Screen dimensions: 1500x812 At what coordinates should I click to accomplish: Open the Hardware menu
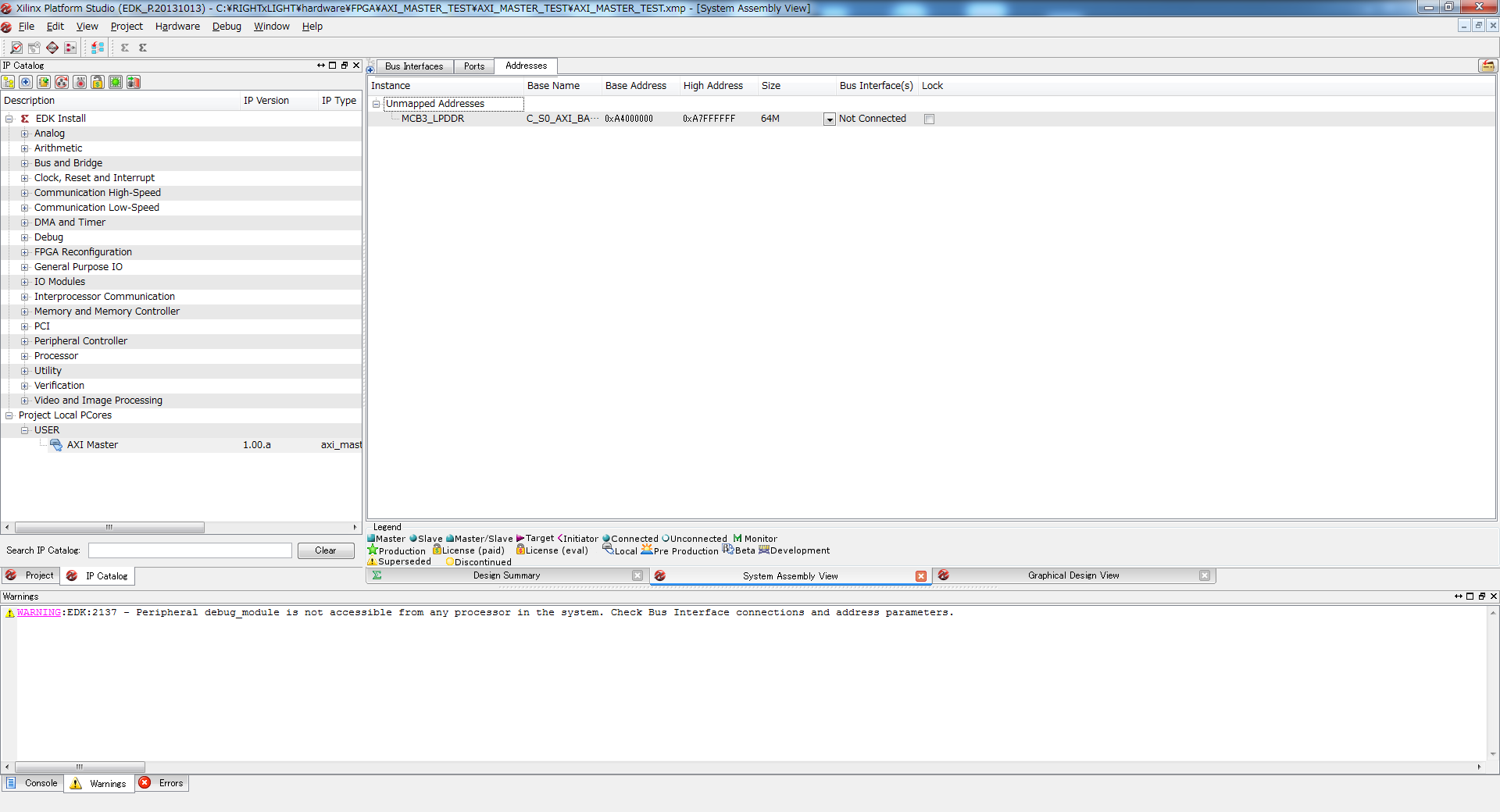point(177,27)
